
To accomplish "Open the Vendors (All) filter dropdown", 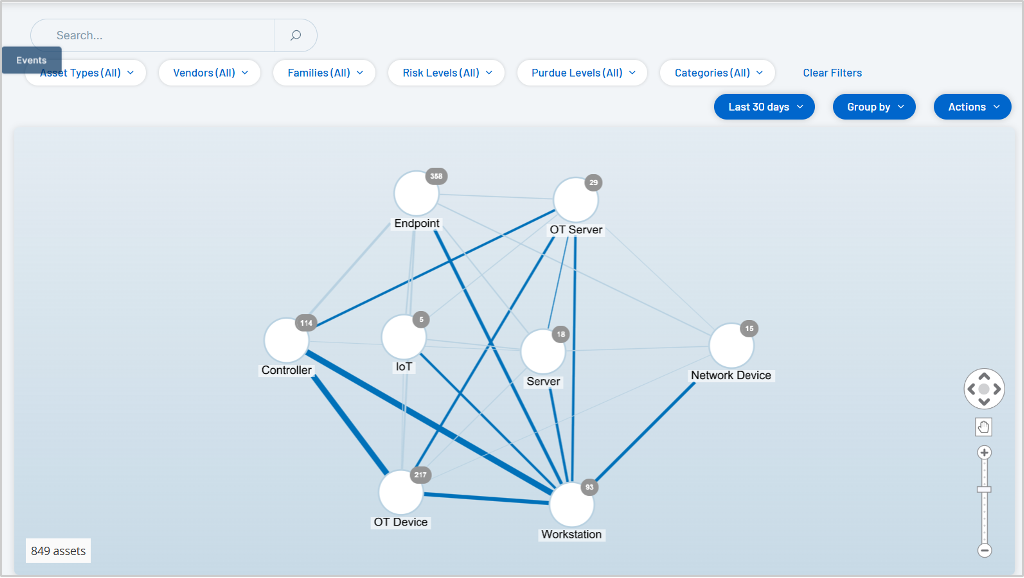I will coord(210,72).
